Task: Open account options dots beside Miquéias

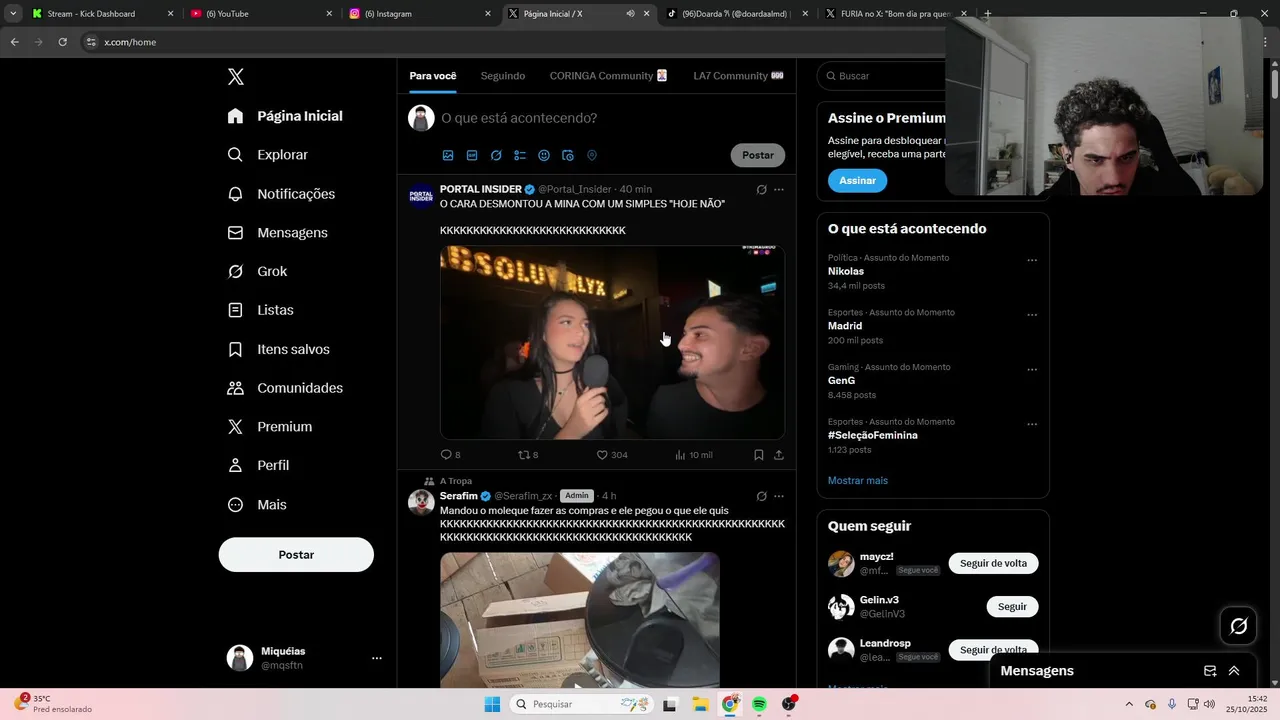Action: pos(377,658)
